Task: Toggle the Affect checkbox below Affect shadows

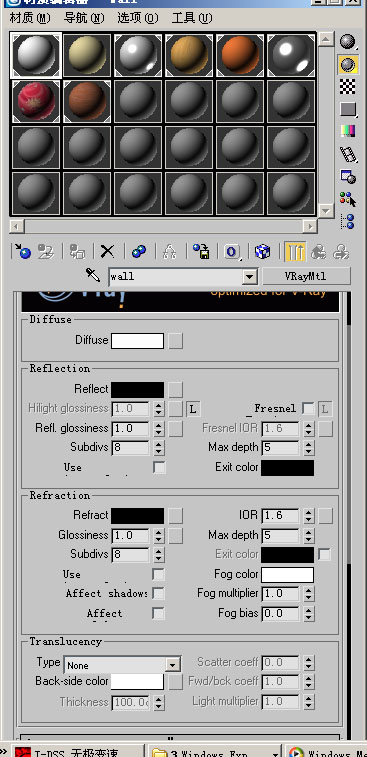Action: click(158, 613)
